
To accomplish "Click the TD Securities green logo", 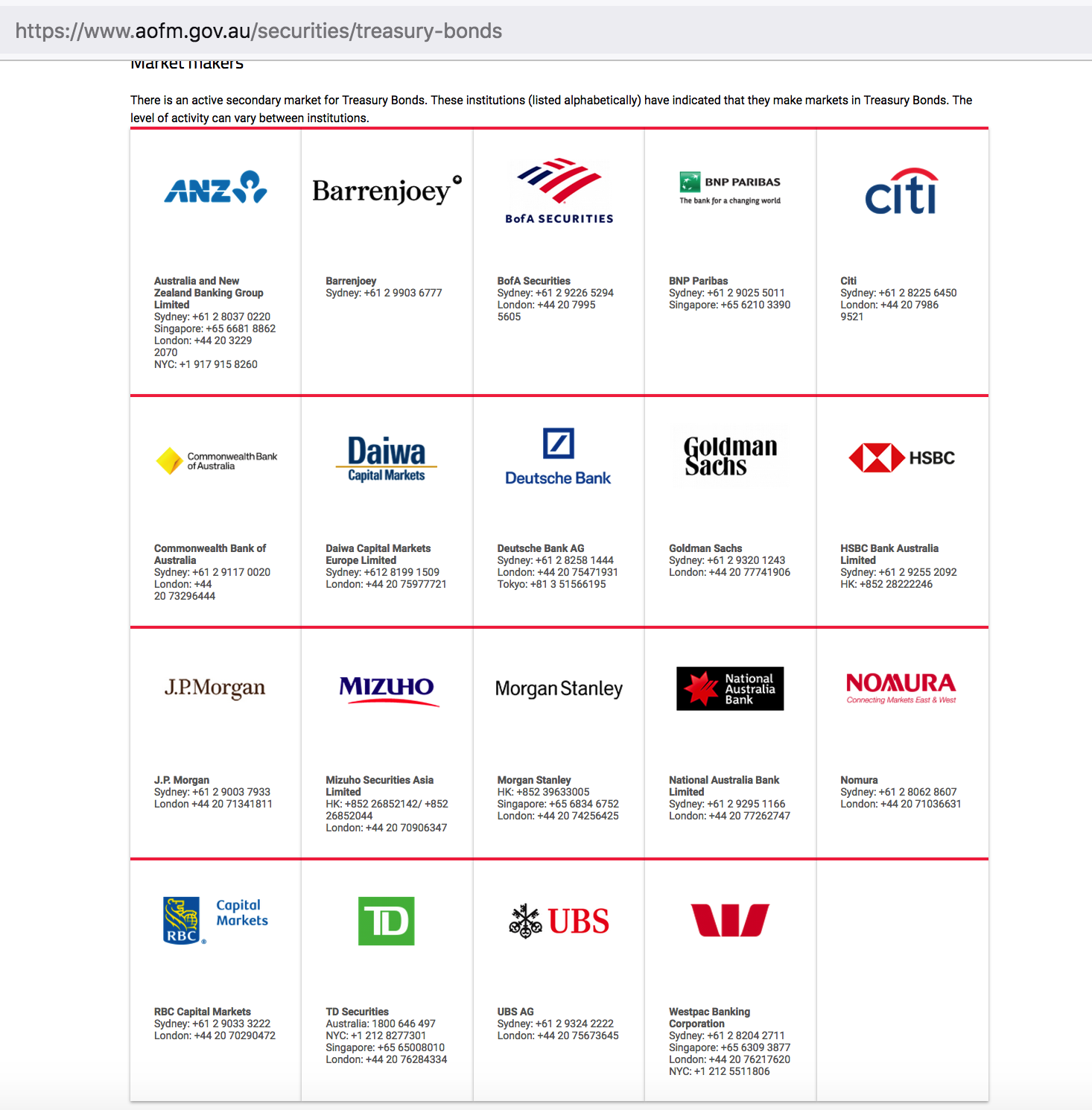I will (x=387, y=921).
